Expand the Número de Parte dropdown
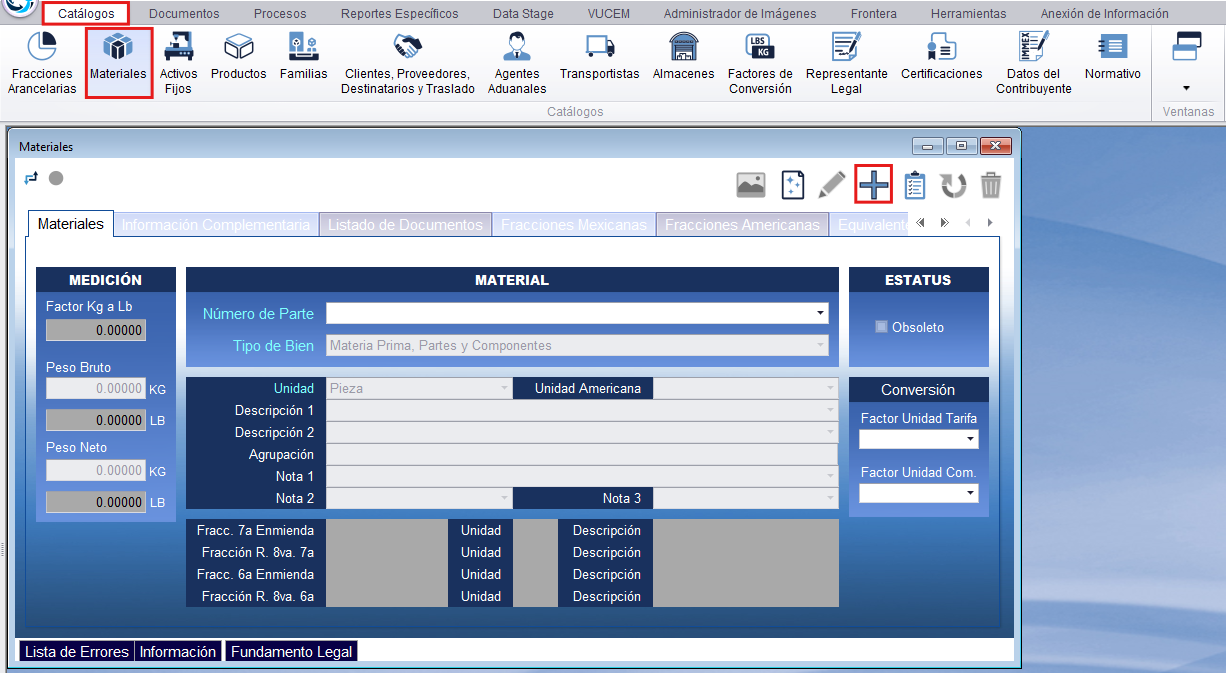 click(x=820, y=314)
